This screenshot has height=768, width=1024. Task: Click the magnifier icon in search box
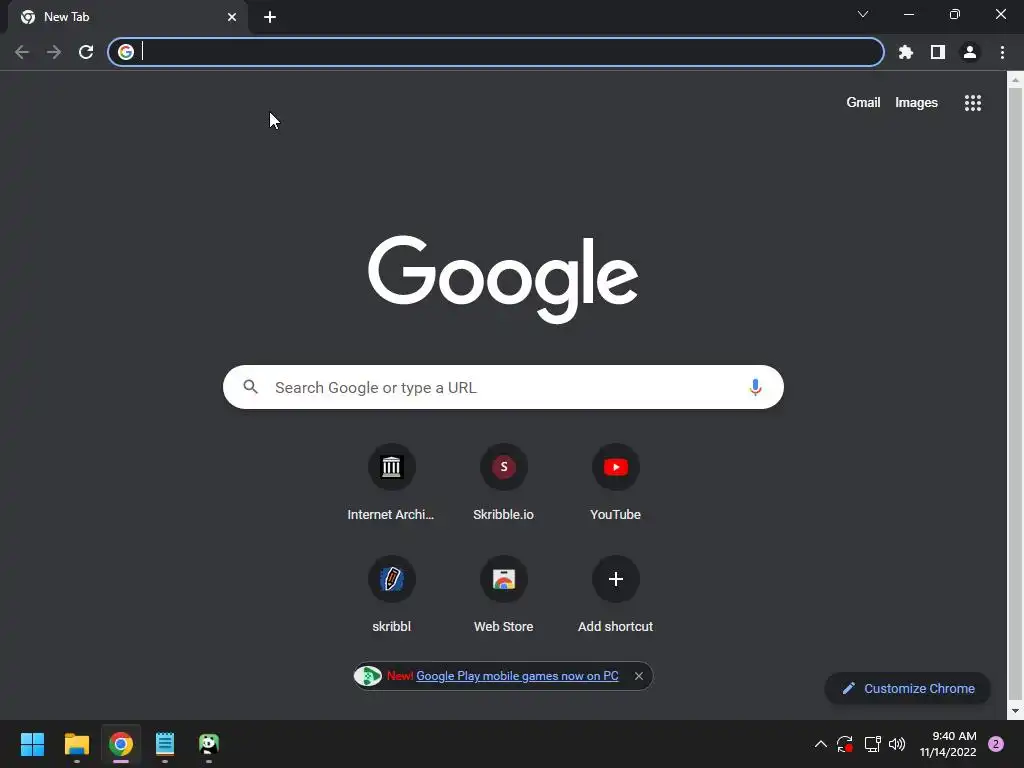[250, 387]
